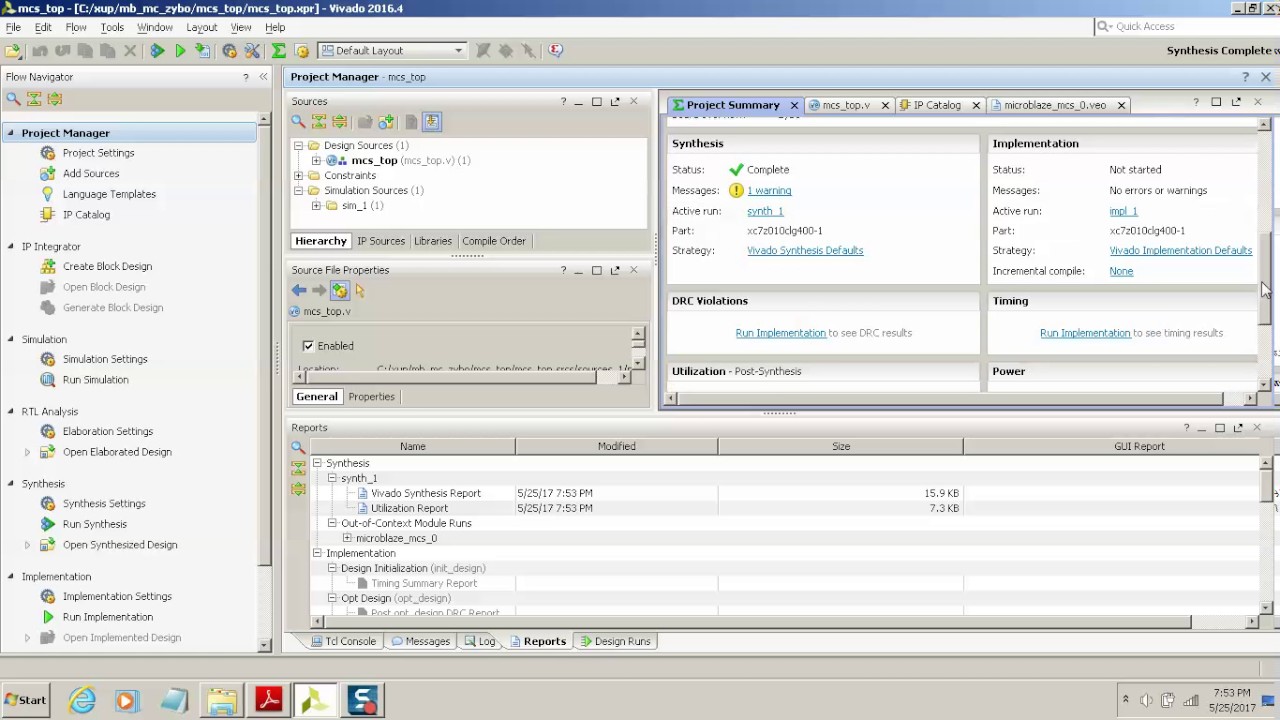Expand all in Flow Navigator toolbar
Screen dimensions: 1280x720
pyautogui.click(x=55, y=99)
